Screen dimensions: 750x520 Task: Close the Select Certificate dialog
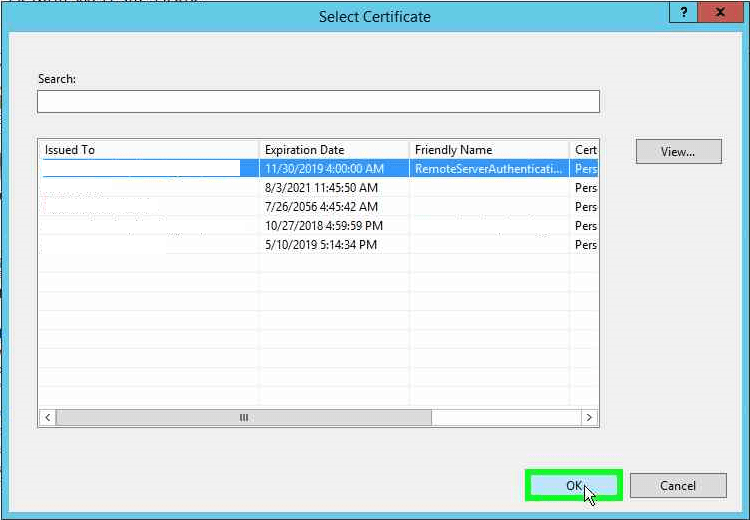coord(720,12)
